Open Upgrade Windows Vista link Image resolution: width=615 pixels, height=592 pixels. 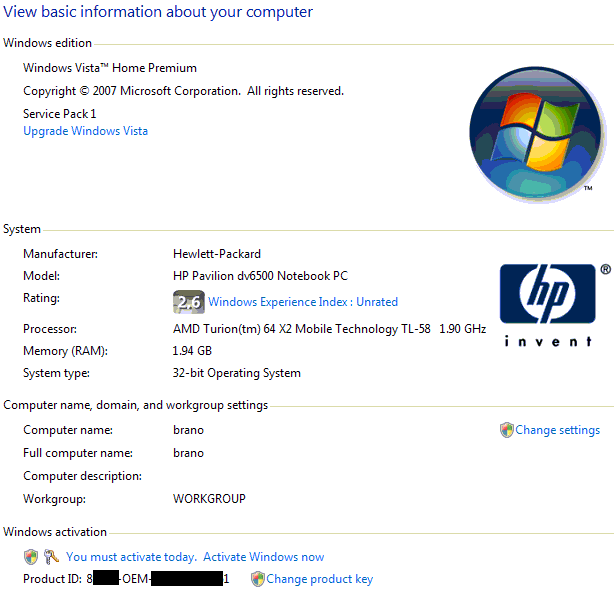(86, 131)
